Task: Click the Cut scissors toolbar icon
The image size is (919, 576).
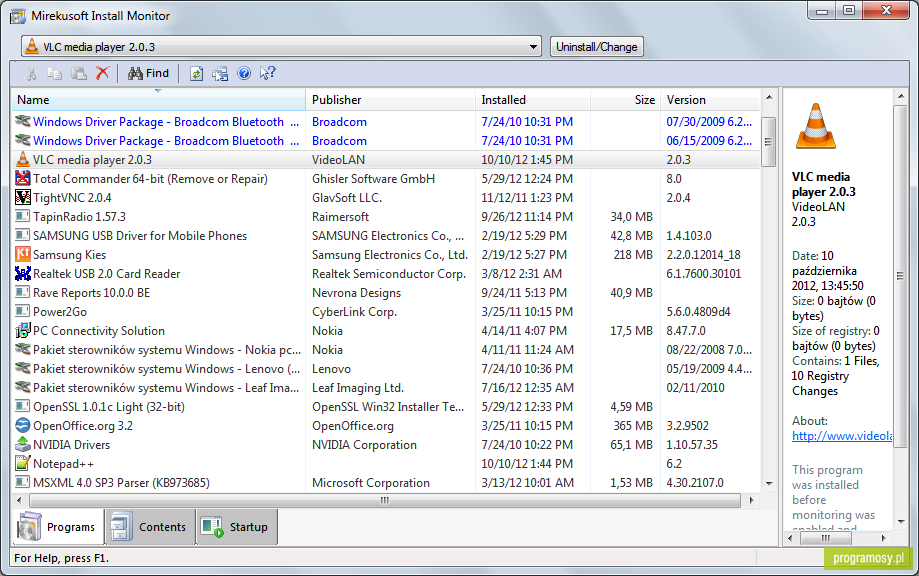Action: pos(32,73)
